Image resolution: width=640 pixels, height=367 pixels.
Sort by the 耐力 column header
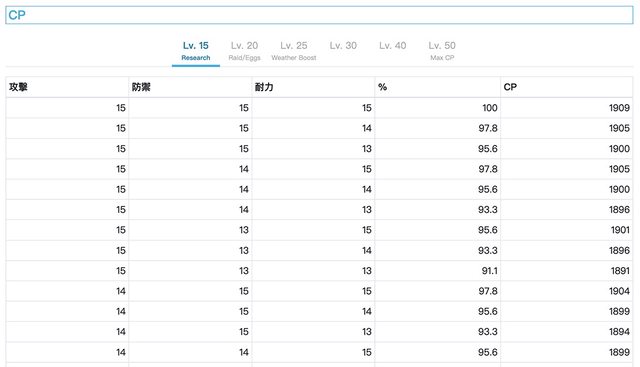(x=313, y=87)
